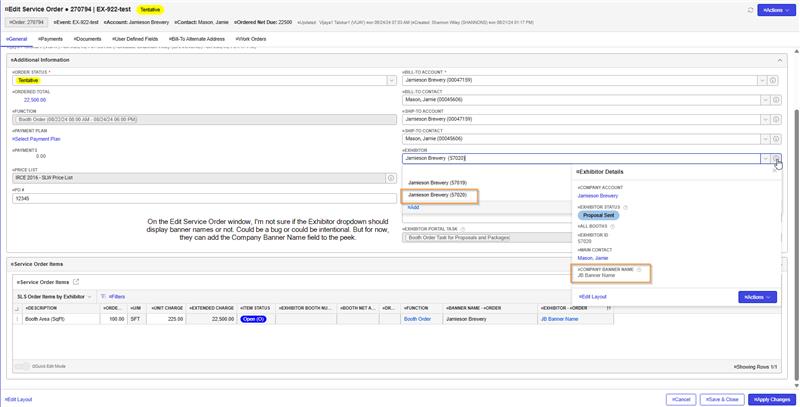The height and width of the screenshot is (407, 800).
Task: Pop out Service Order Items grid
Action: click(x=76, y=282)
